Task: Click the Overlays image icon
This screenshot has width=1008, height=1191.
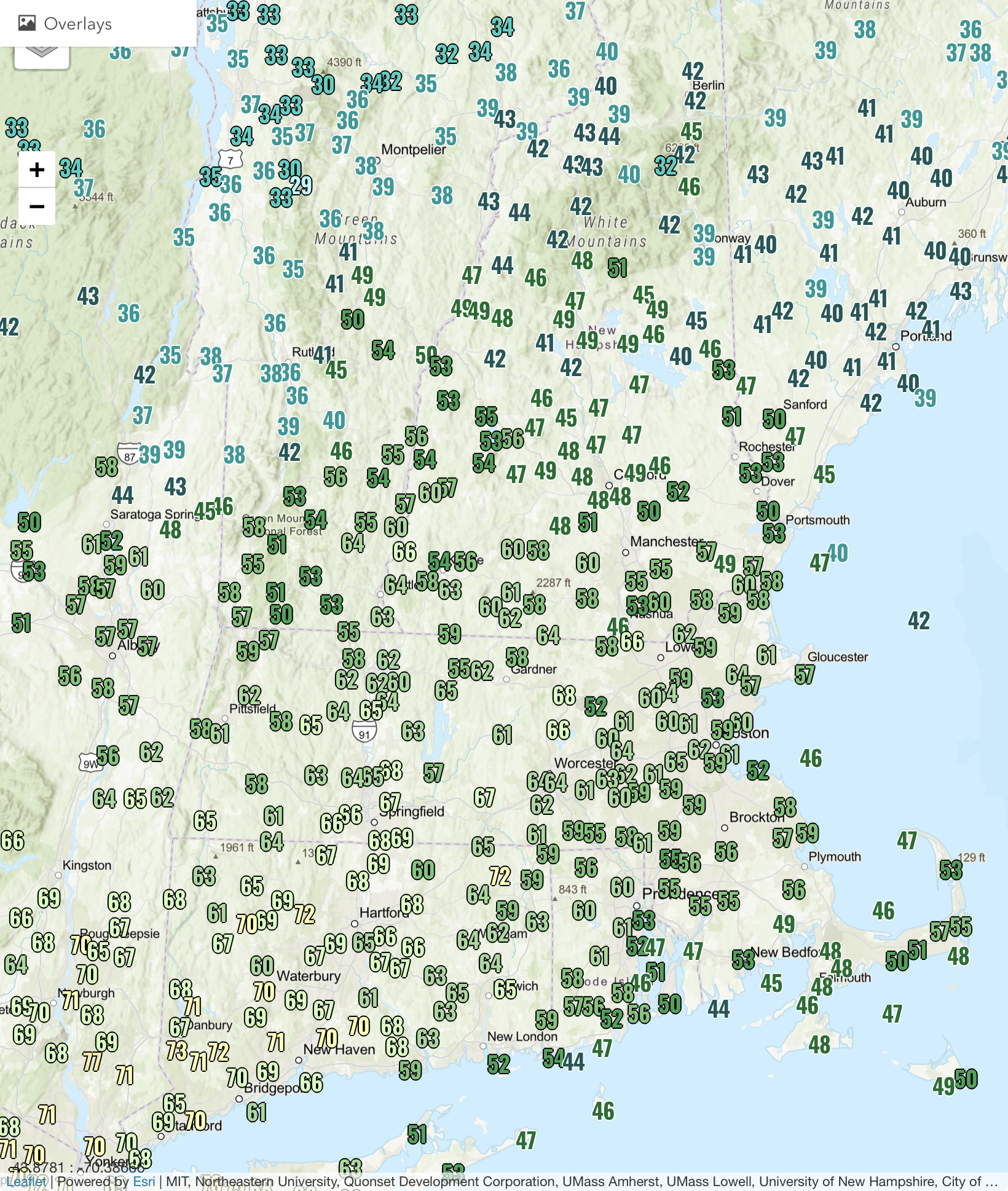Action: coord(27,23)
